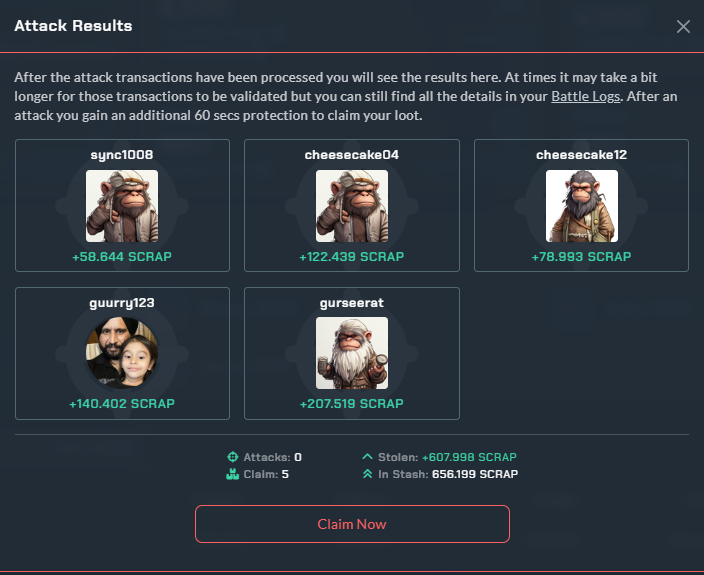Click the sync1008 username
This screenshot has height=575, width=704.
point(122,155)
